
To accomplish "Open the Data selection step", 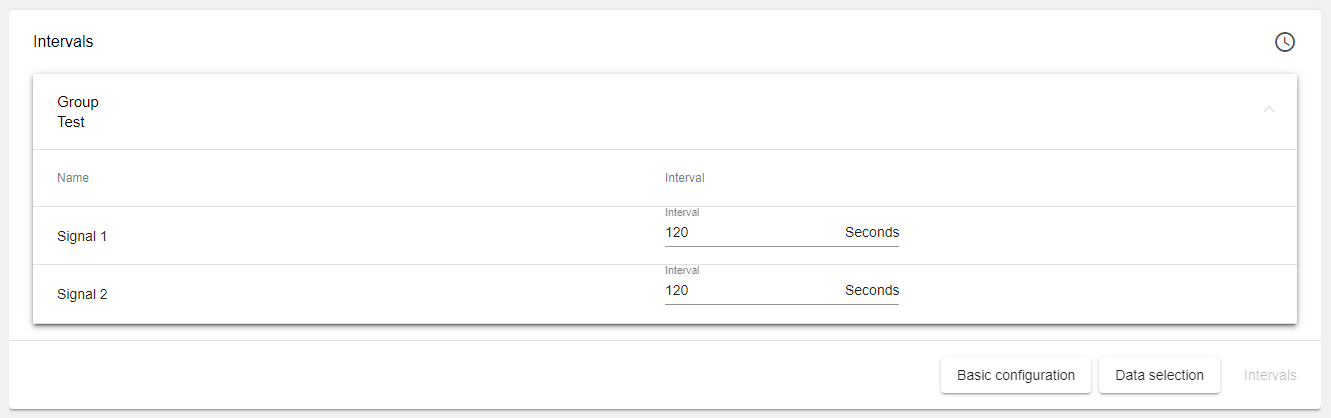I will coord(1159,376).
